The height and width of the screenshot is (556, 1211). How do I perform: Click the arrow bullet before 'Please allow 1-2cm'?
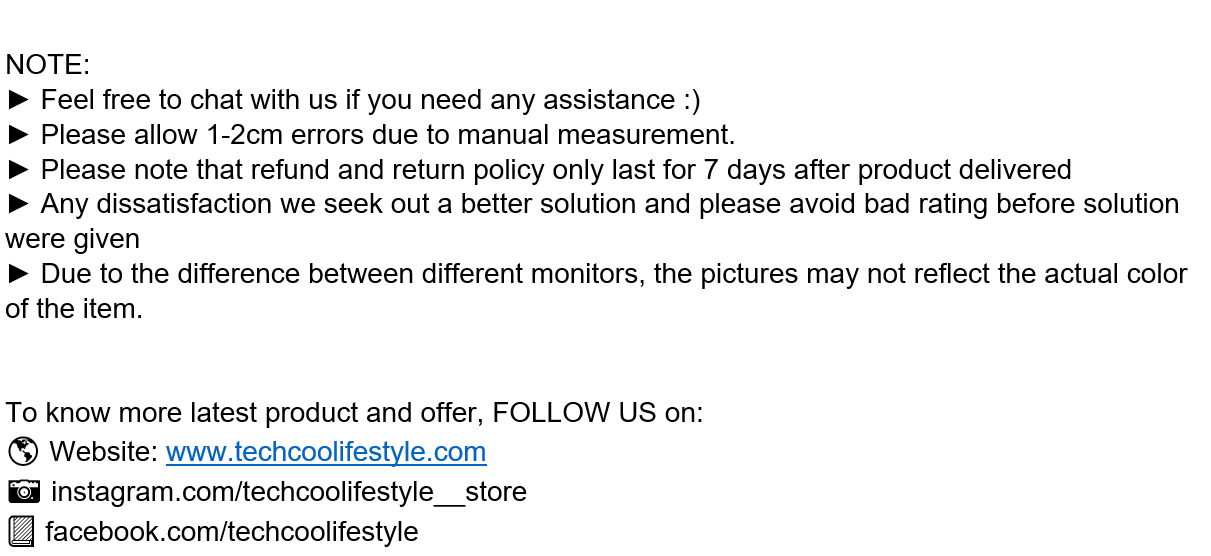(20, 135)
